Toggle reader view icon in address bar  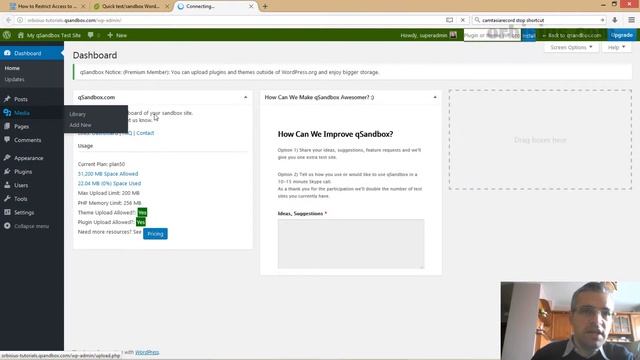tap(449, 20)
